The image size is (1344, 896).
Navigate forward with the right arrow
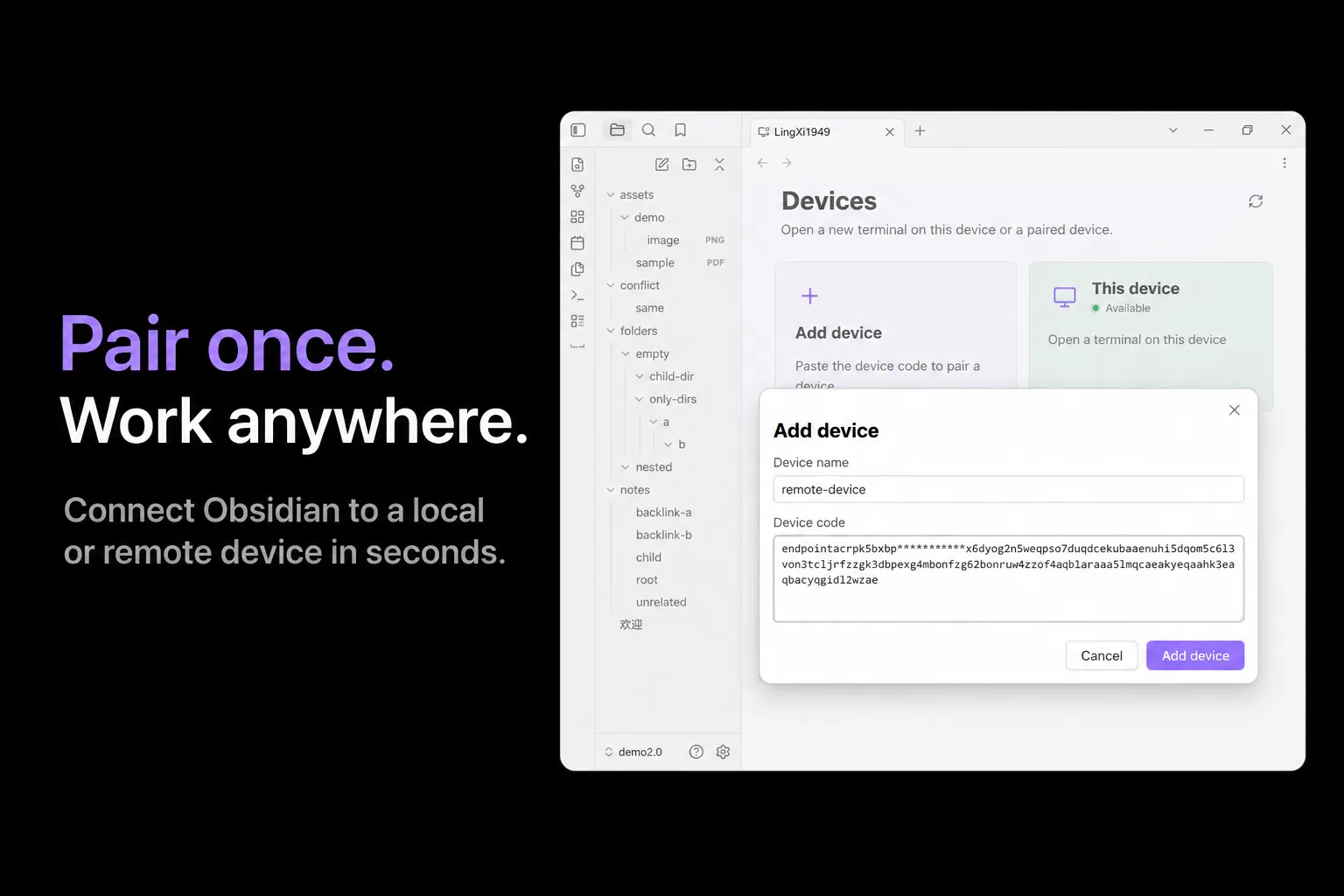787,163
